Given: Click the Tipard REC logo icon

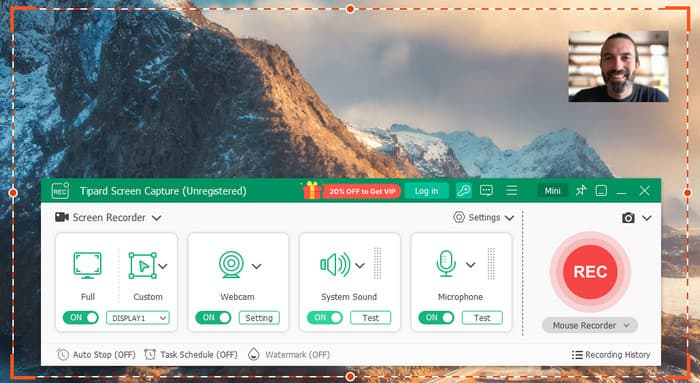Looking at the screenshot, I should pos(60,191).
